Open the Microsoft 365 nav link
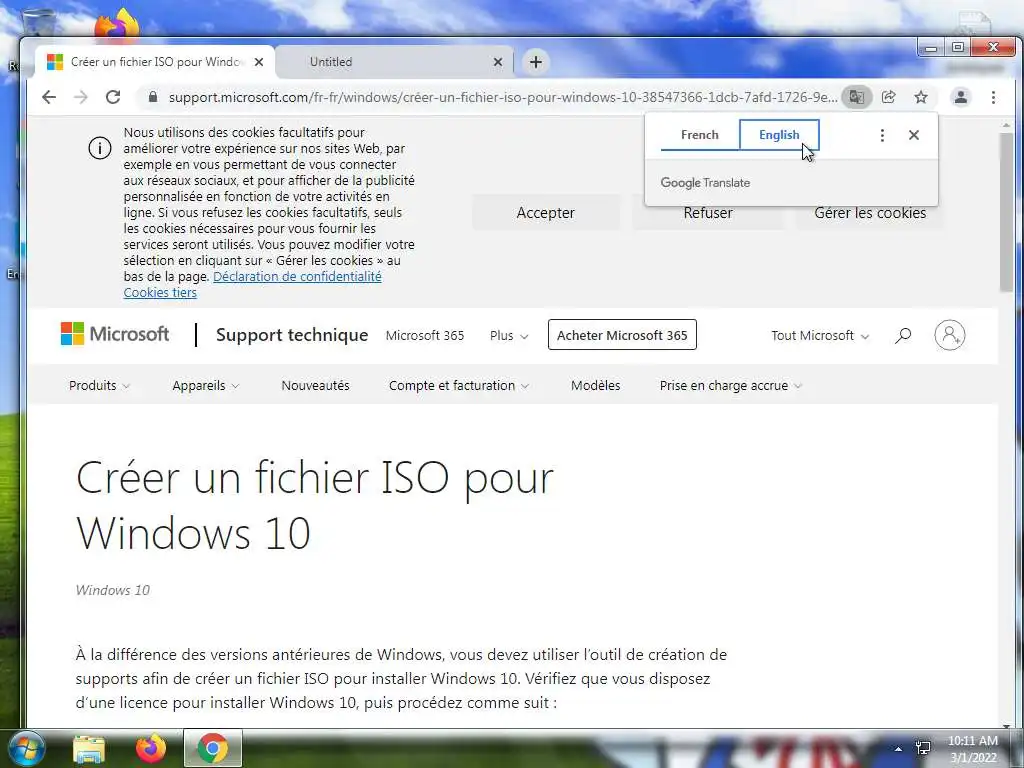Screen dimensions: 1024x768 click(424, 336)
